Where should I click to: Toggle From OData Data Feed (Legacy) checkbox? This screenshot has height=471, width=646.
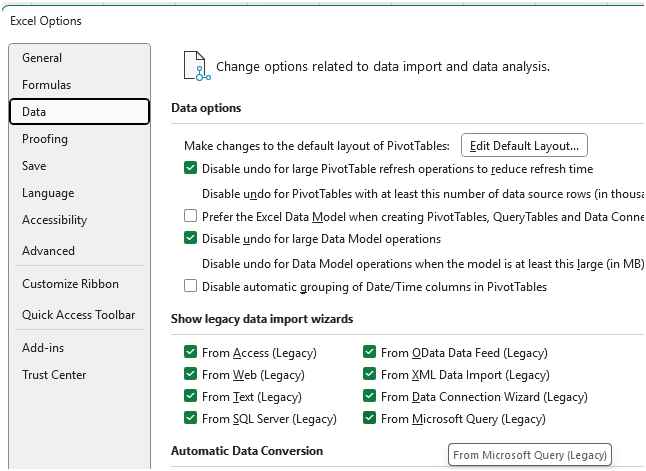pyautogui.click(x=370, y=352)
